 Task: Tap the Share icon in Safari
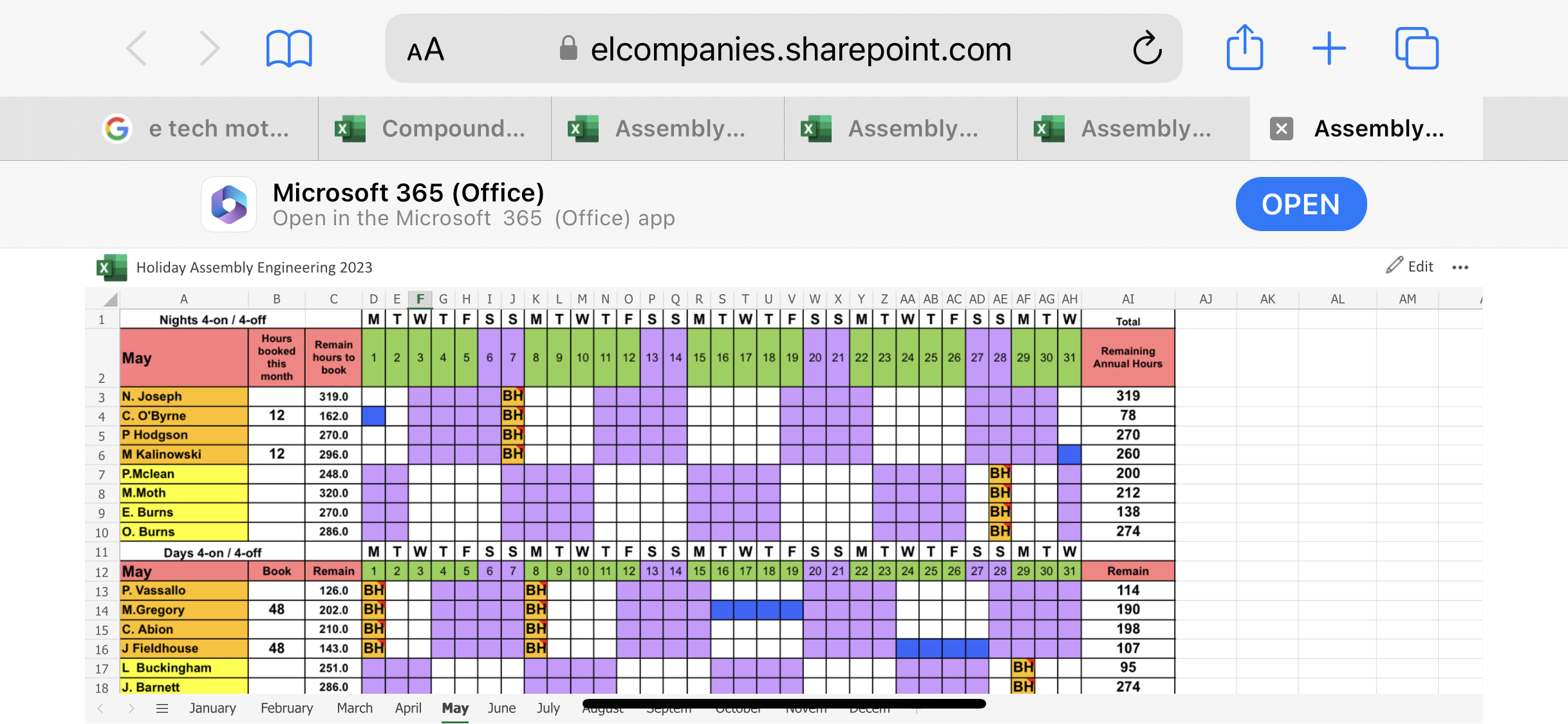click(1244, 48)
